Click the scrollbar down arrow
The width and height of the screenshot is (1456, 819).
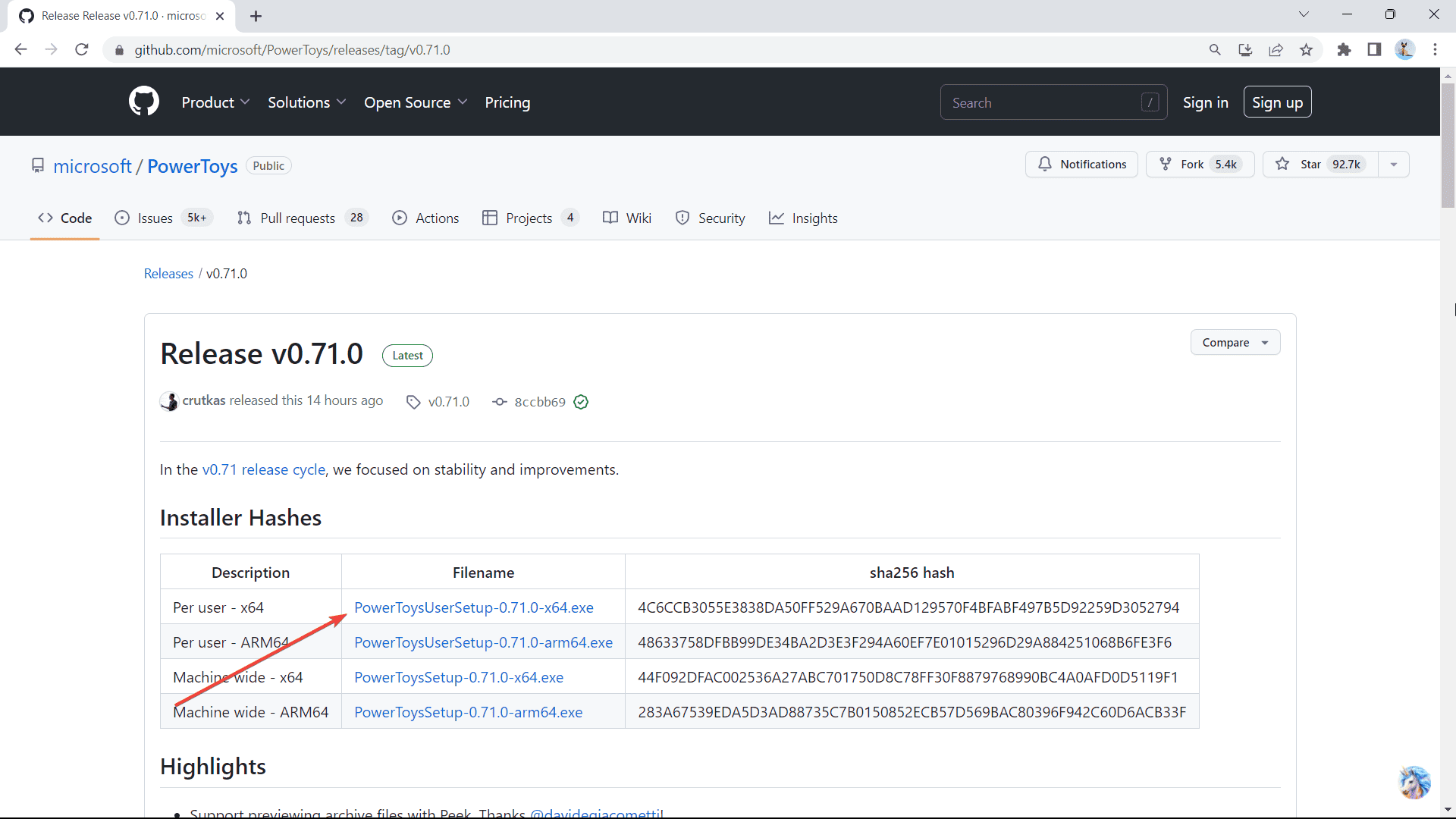[1448, 810]
